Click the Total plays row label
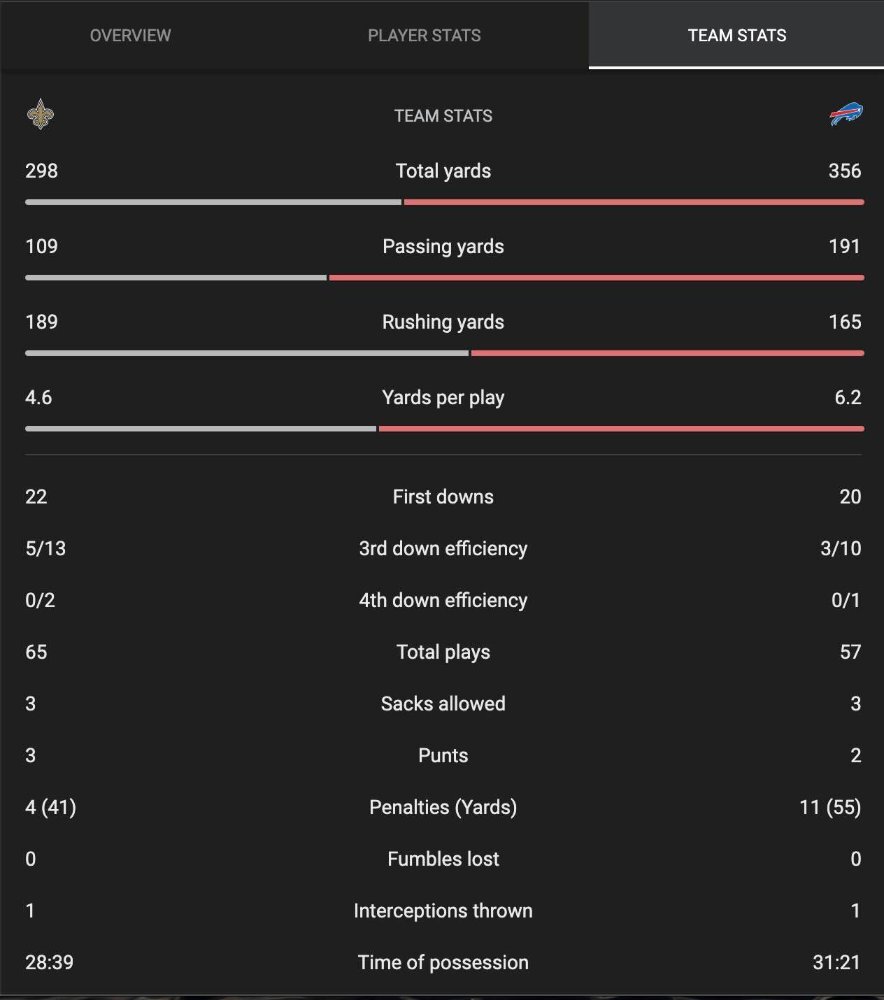The height and width of the screenshot is (1000, 884). pyautogui.click(x=443, y=653)
